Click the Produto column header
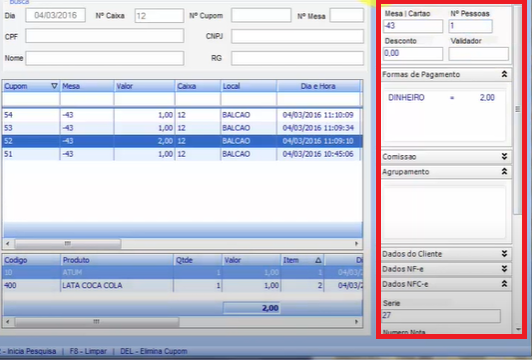The height and width of the screenshot is (360, 532). (x=117, y=260)
